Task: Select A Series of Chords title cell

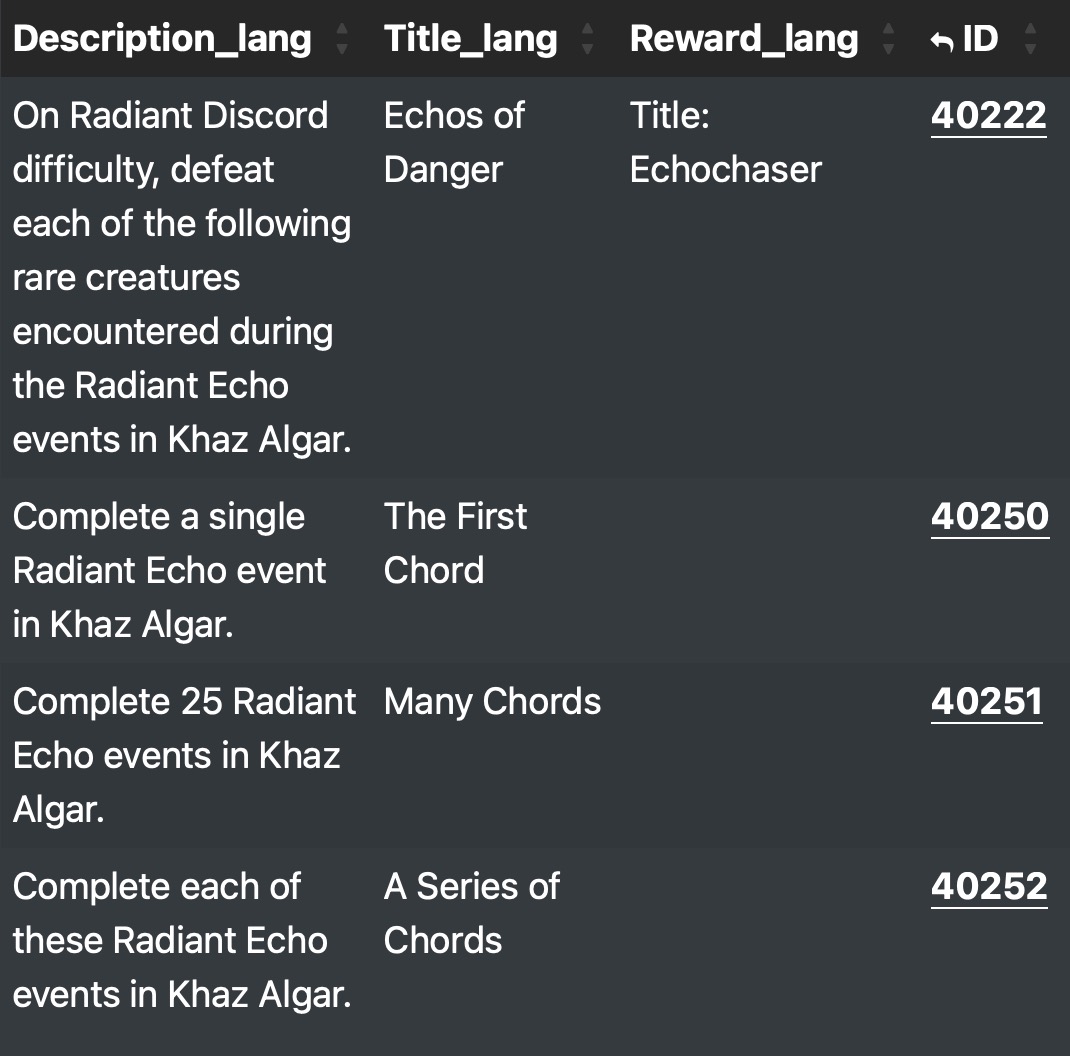Action: (x=472, y=914)
